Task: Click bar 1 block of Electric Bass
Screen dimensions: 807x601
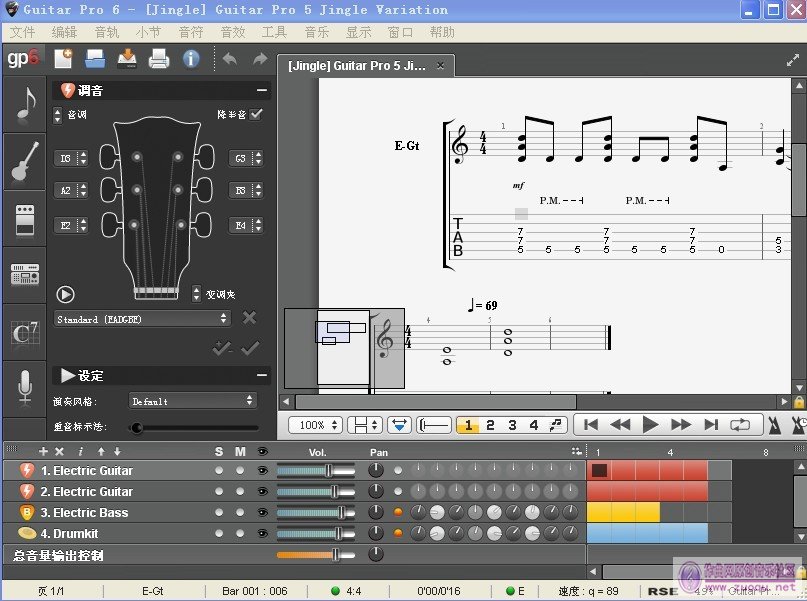Action: 599,512
